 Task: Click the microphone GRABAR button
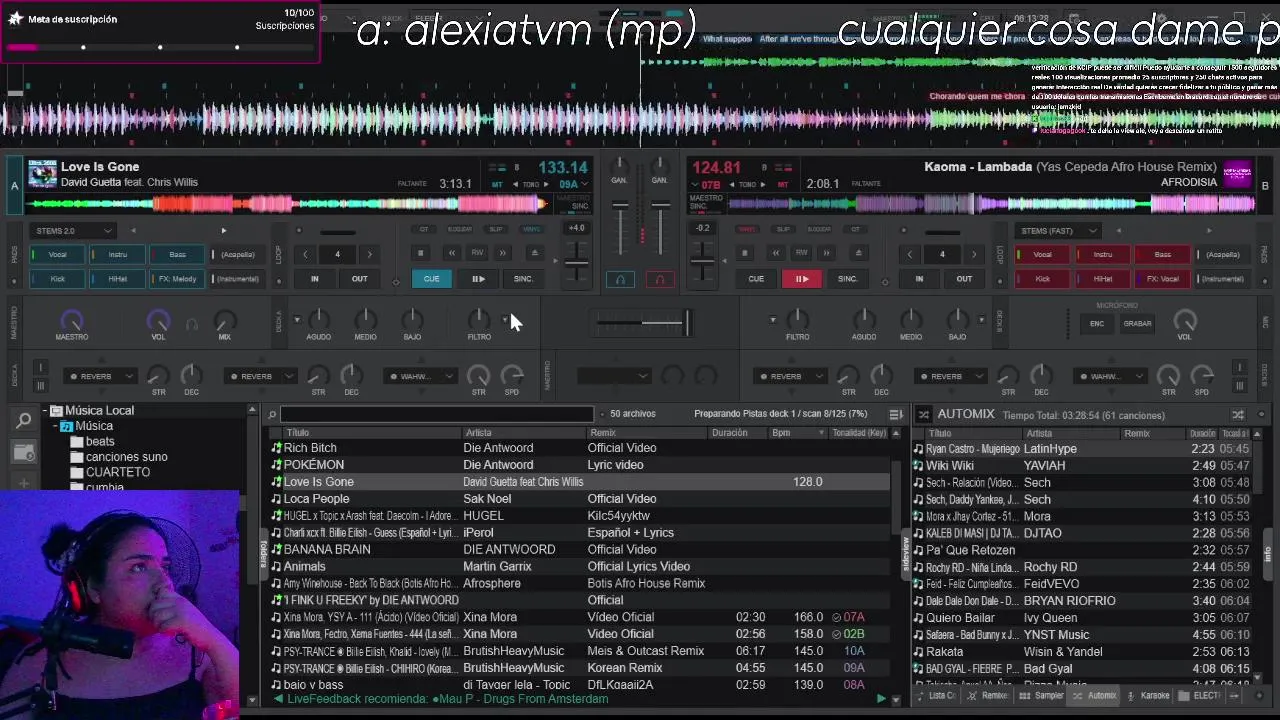pyautogui.click(x=1137, y=323)
